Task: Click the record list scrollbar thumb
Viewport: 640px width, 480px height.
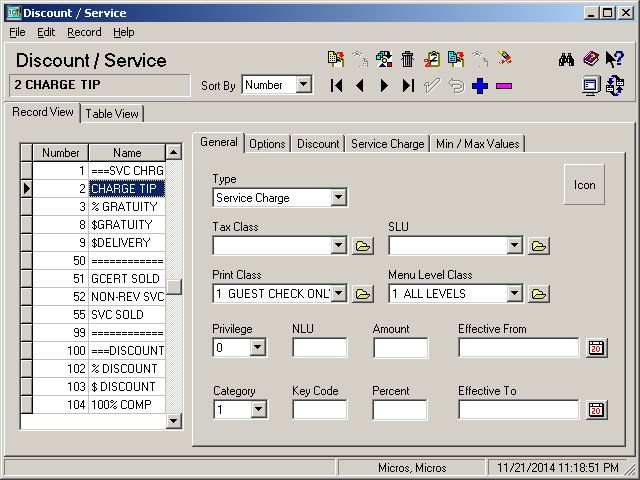Action: tap(173, 287)
